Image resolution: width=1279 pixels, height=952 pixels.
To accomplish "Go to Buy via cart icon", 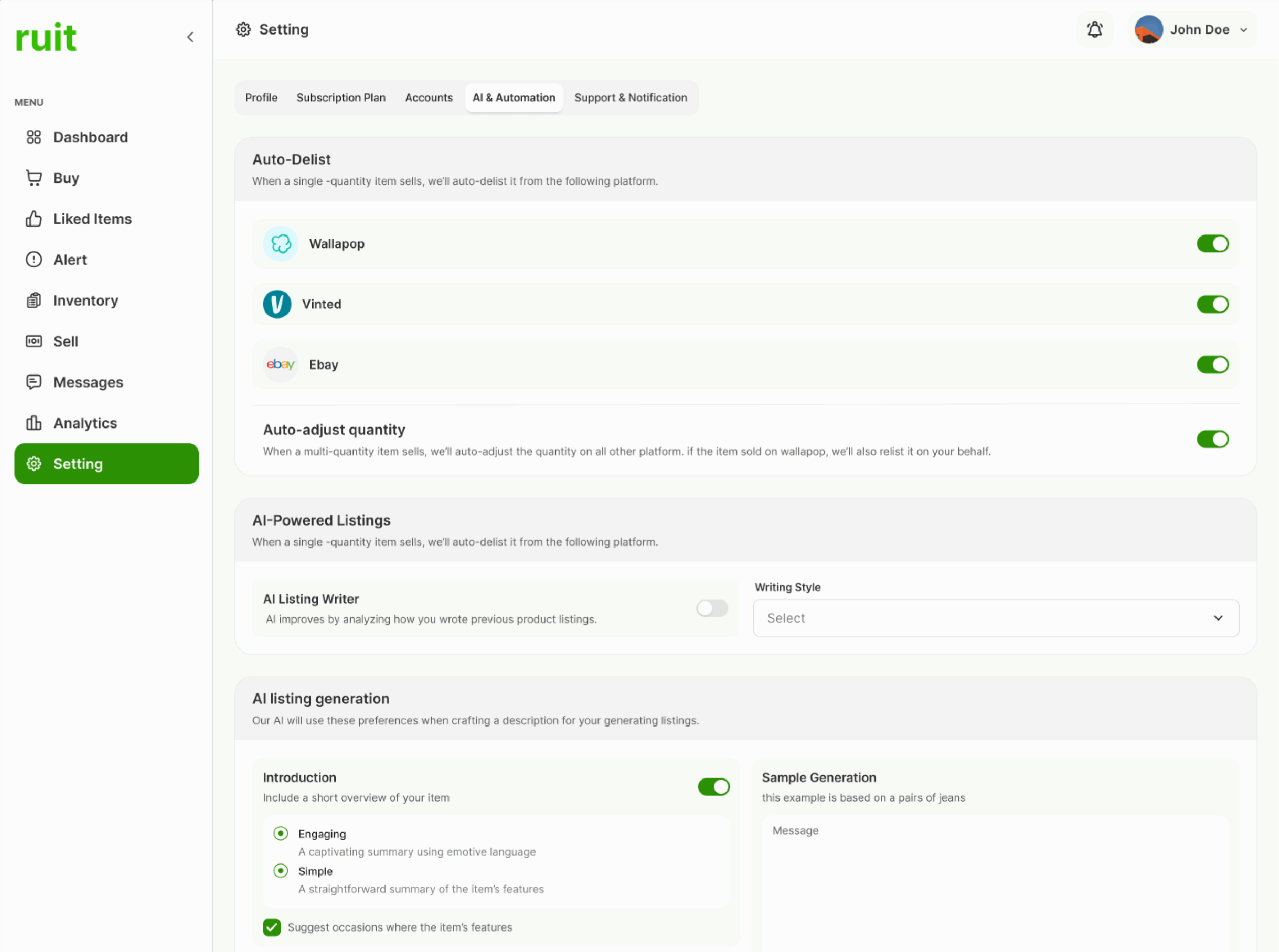I will tap(34, 178).
